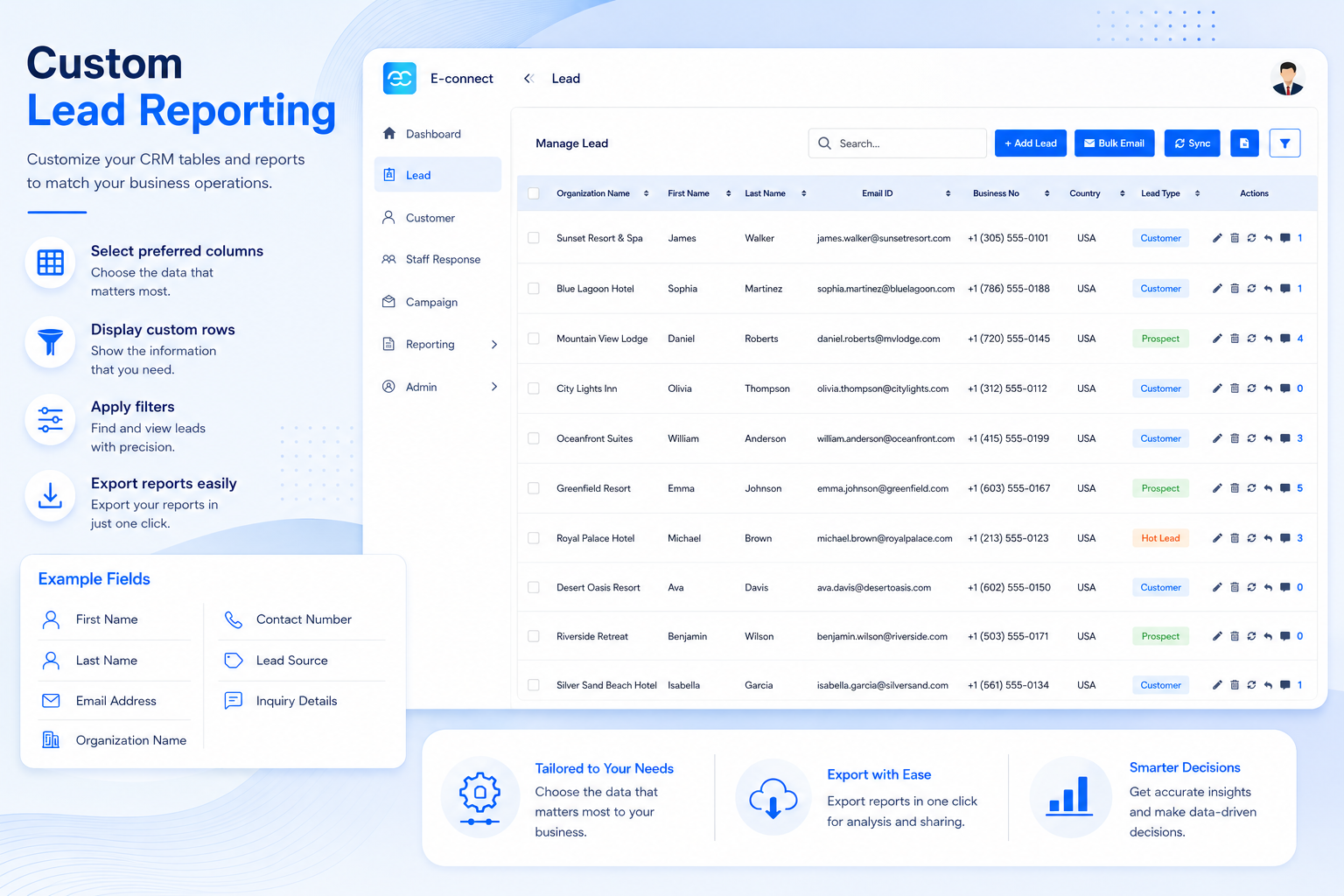Sort by Organization Name column arrows
1344x896 pixels.
tap(646, 193)
